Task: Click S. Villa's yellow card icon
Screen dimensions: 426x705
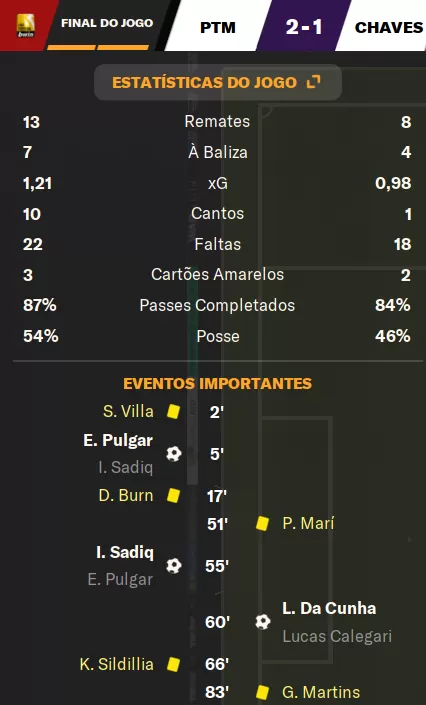Action: point(174,411)
